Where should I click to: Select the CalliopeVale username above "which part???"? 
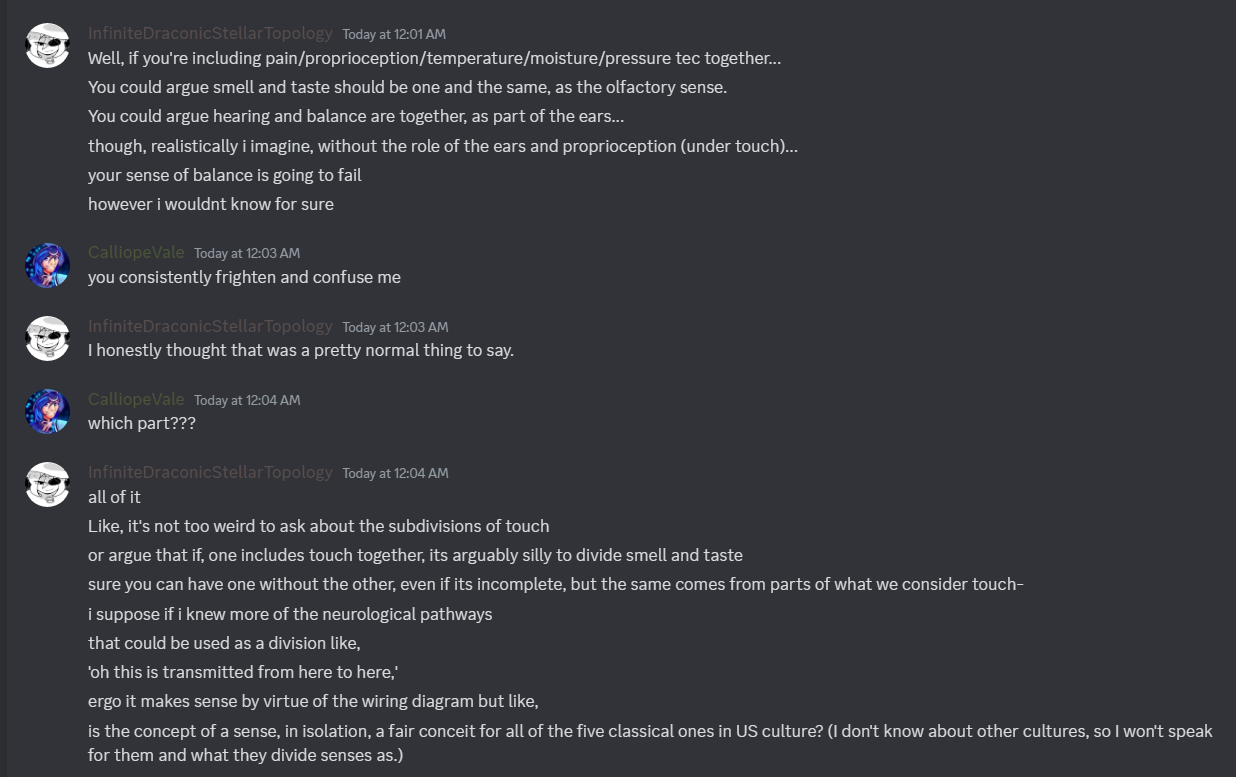point(136,399)
